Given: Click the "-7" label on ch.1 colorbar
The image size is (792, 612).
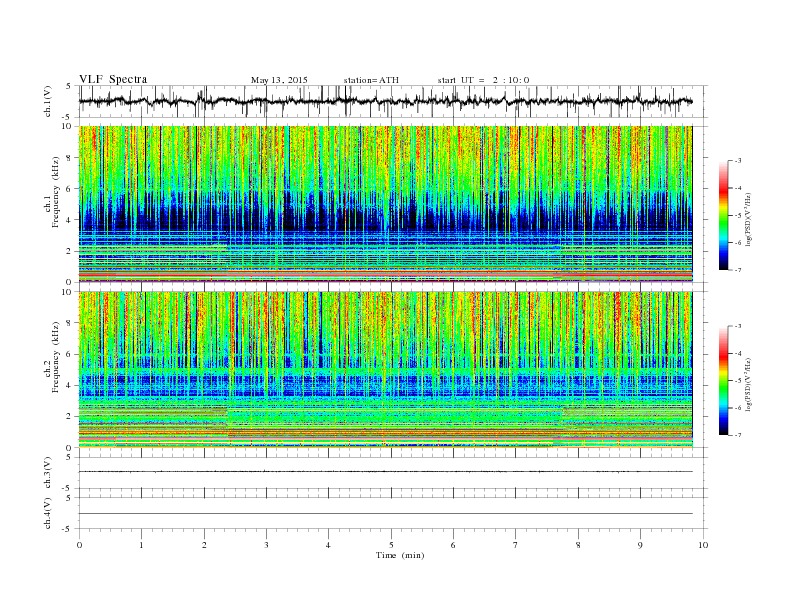Looking at the screenshot, I should click(x=737, y=270).
